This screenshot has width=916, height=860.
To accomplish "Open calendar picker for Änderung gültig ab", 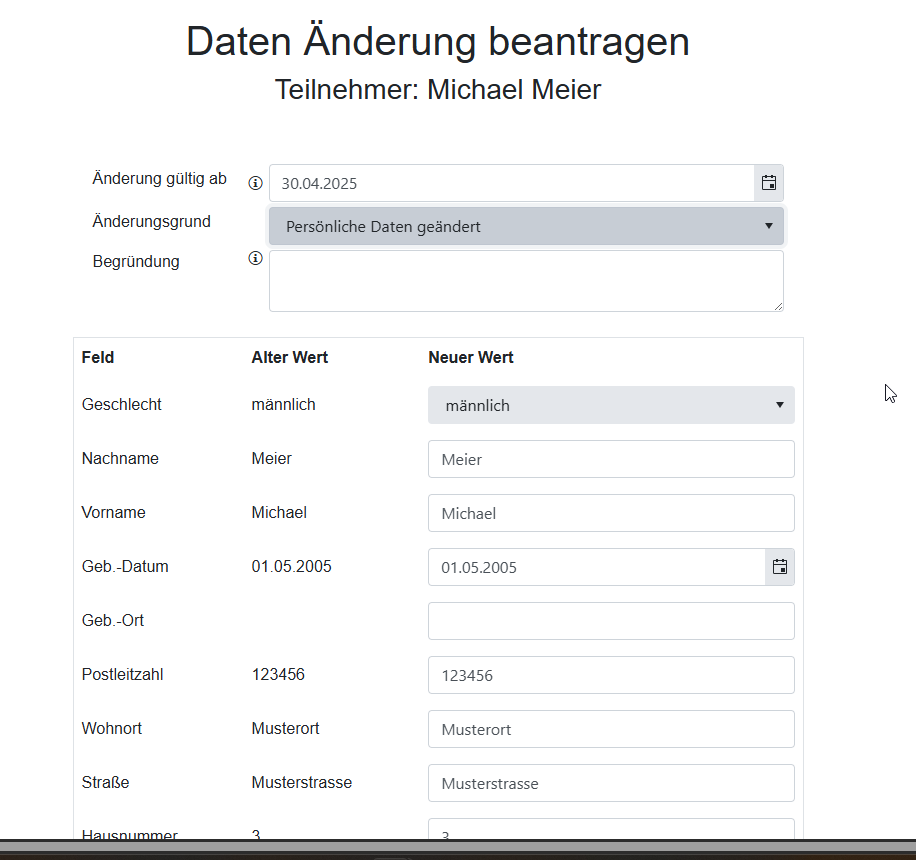I will 769,183.
